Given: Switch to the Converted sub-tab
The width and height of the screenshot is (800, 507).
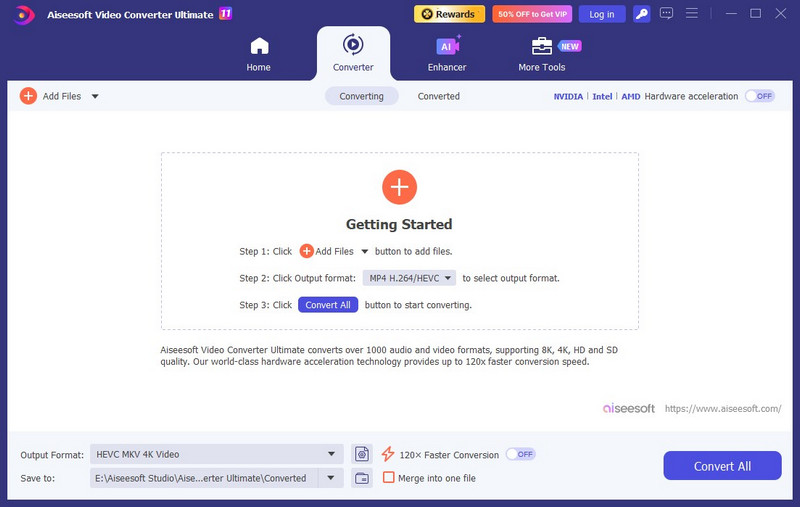Looking at the screenshot, I should coord(439,96).
